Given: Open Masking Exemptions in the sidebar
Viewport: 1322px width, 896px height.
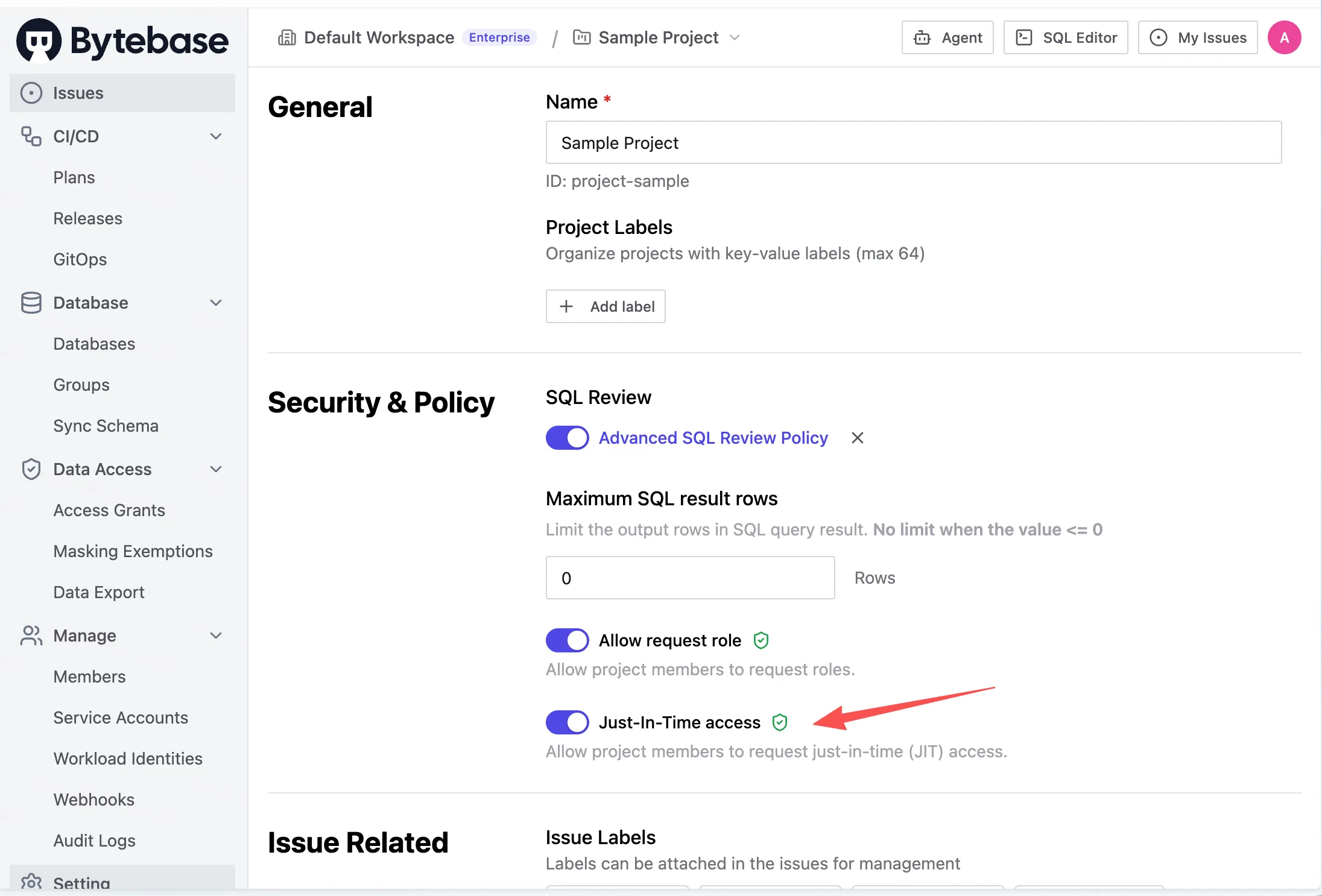Looking at the screenshot, I should tap(133, 551).
